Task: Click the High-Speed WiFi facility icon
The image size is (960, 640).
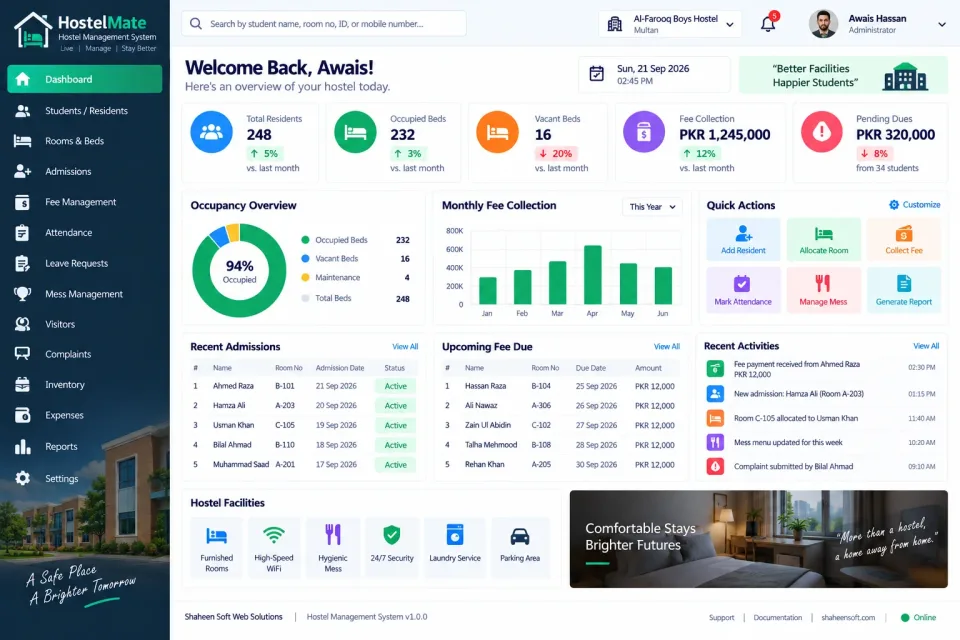Action: [x=274, y=535]
